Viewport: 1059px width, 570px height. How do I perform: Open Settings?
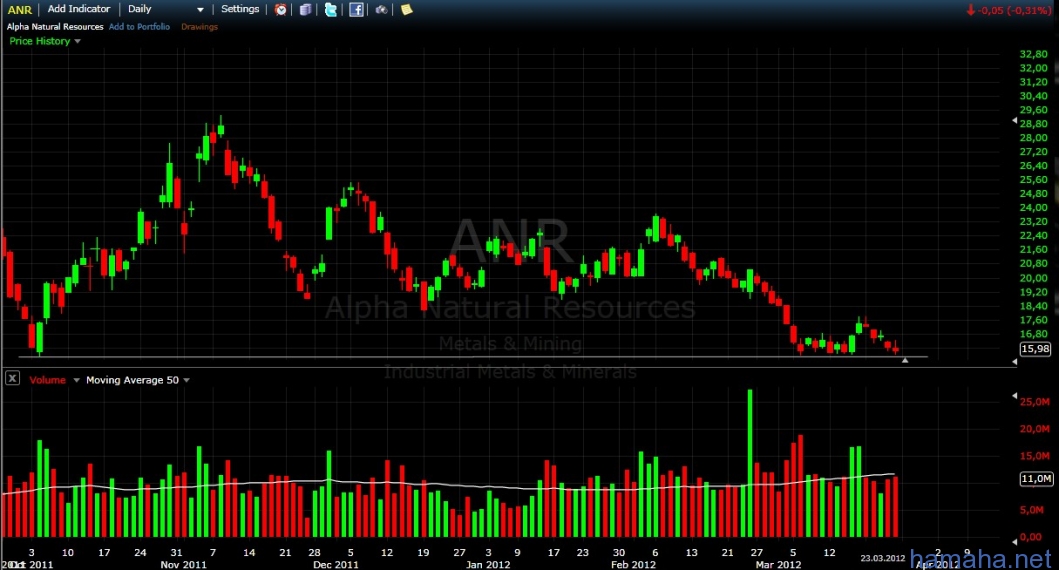(x=240, y=9)
